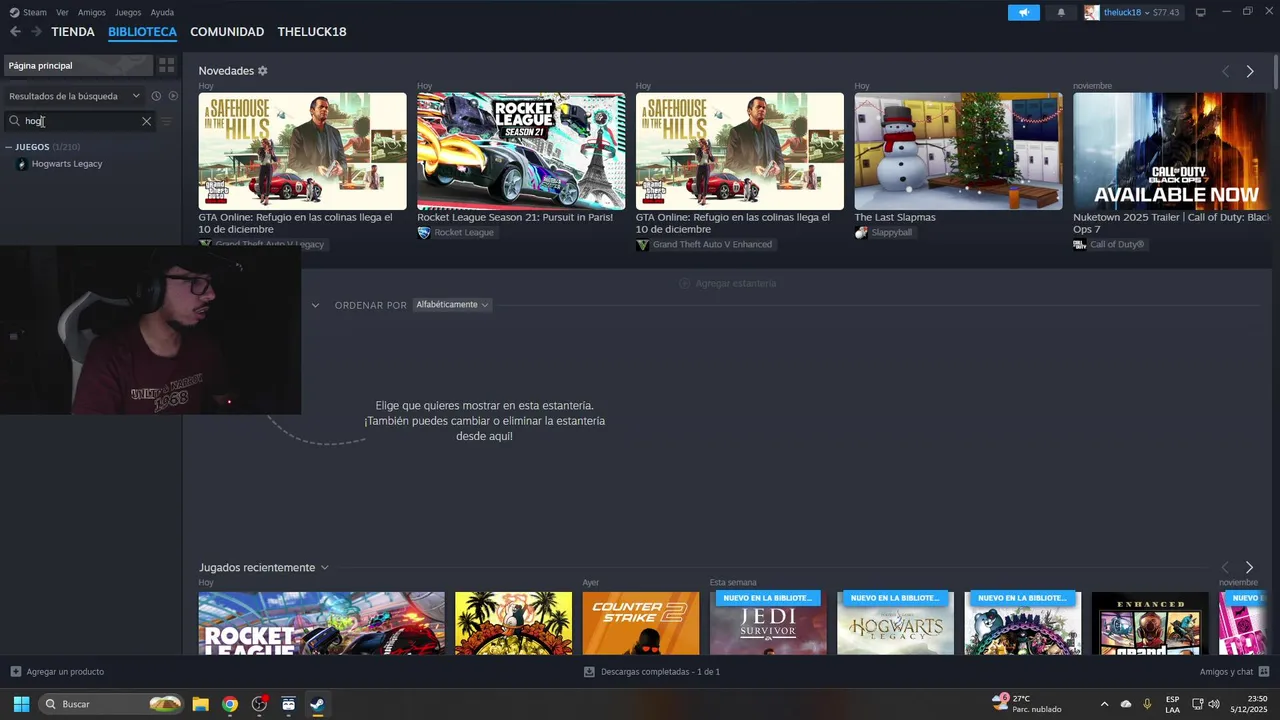This screenshot has width=1280, height=720.
Task: Open the announcements megaphone button
Action: tap(1023, 13)
